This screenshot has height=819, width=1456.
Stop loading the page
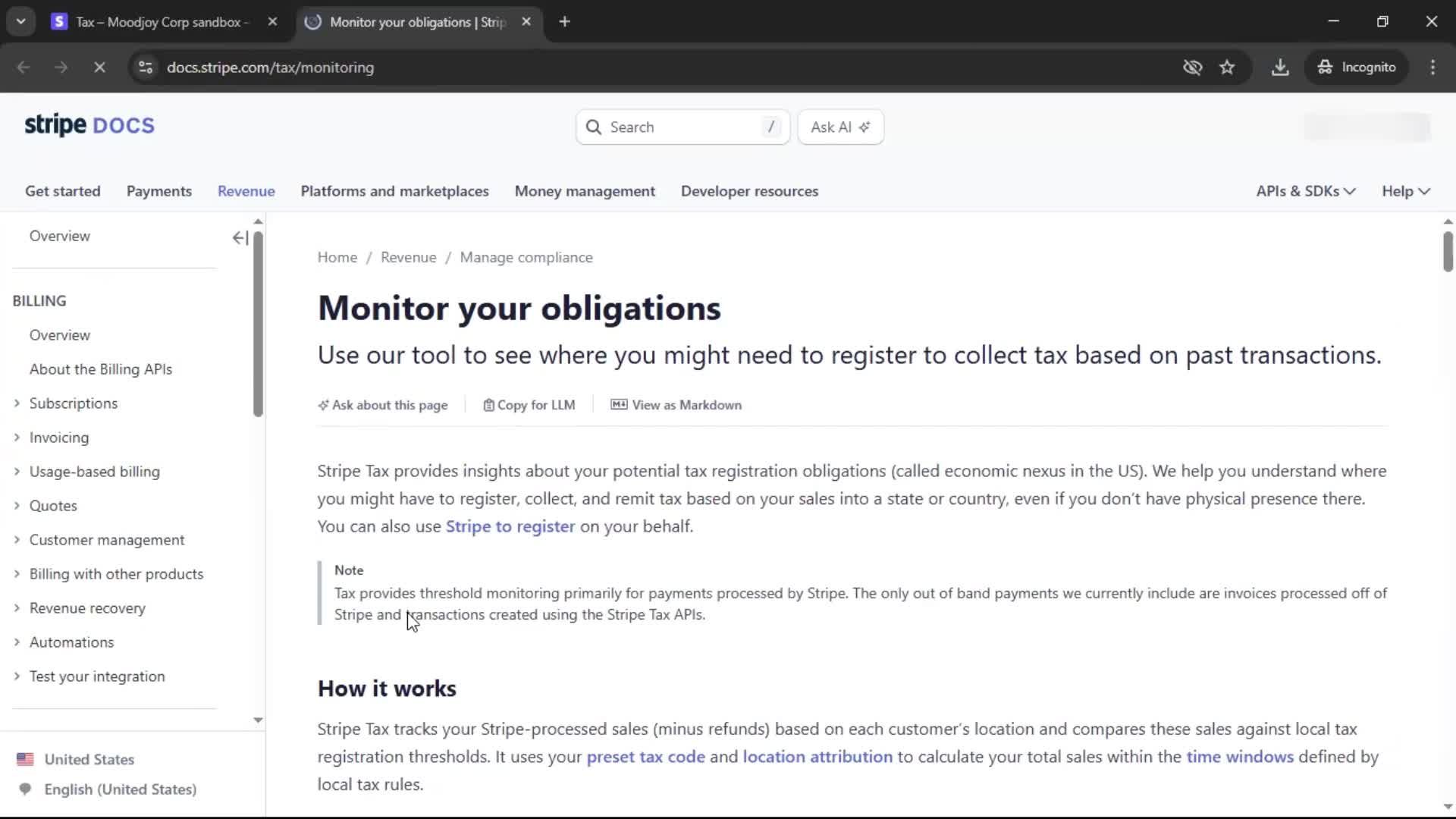99,67
